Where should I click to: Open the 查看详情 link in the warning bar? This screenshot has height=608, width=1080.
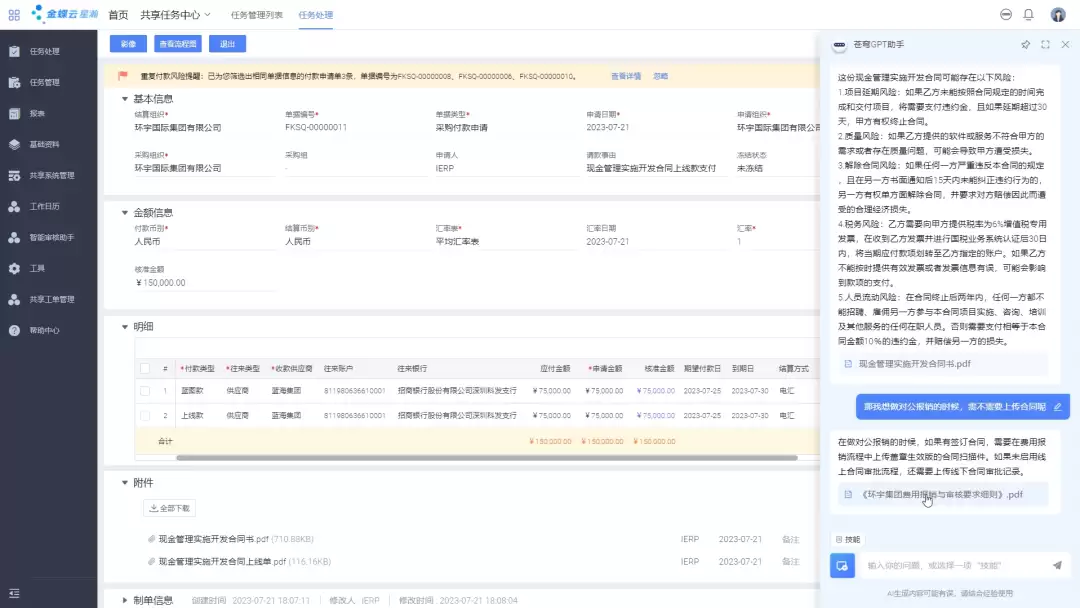click(x=626, y=76)
